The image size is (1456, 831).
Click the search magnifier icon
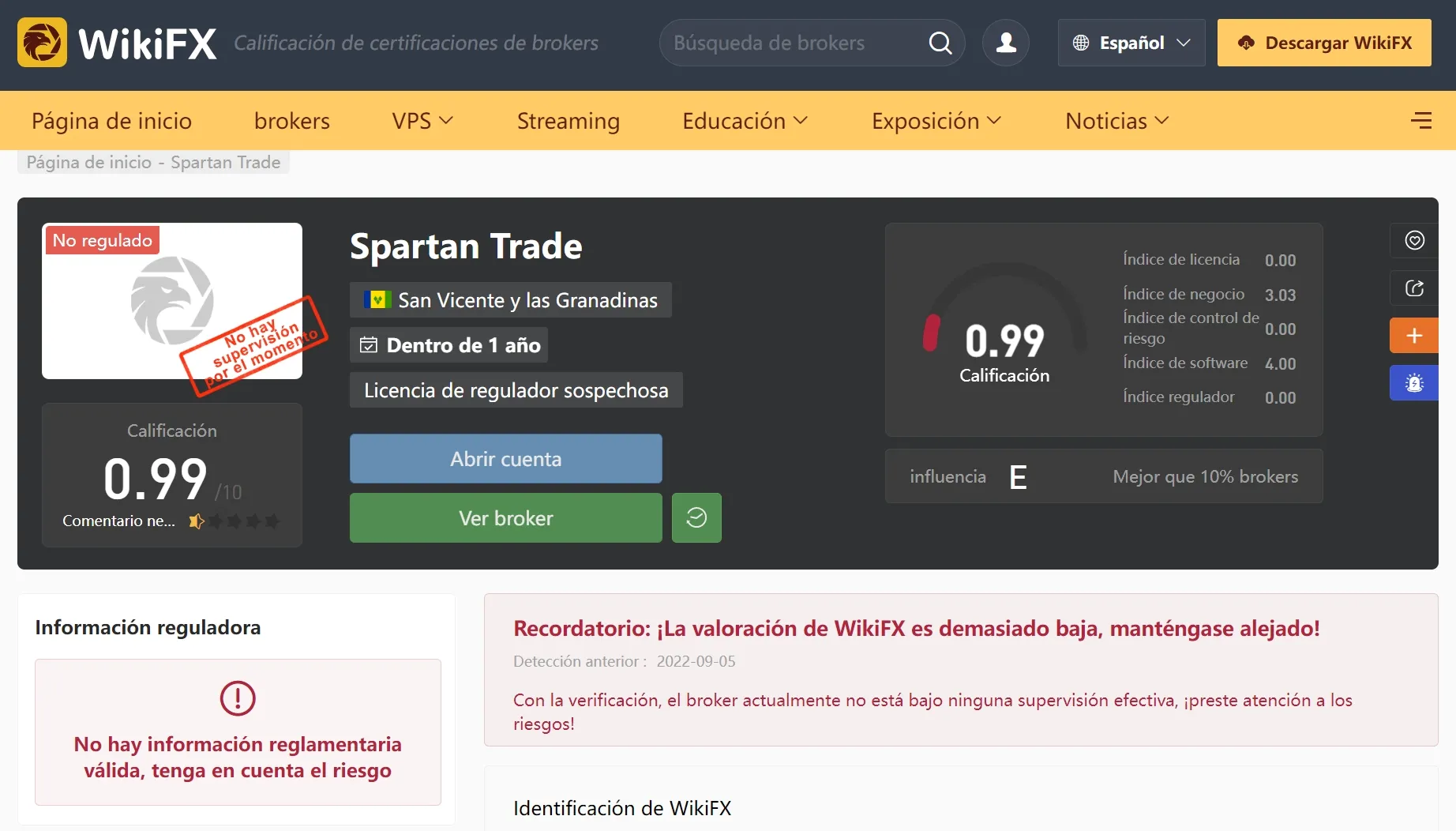point(940,43)
